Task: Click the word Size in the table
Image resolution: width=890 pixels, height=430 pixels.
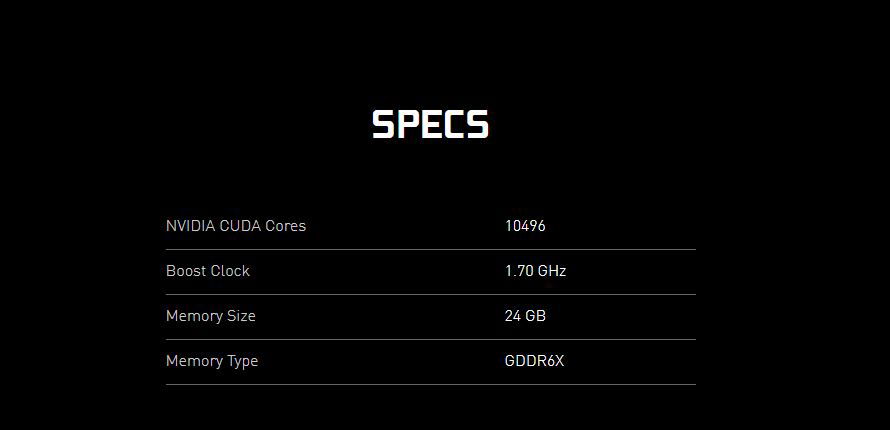Action: (241, 316)
